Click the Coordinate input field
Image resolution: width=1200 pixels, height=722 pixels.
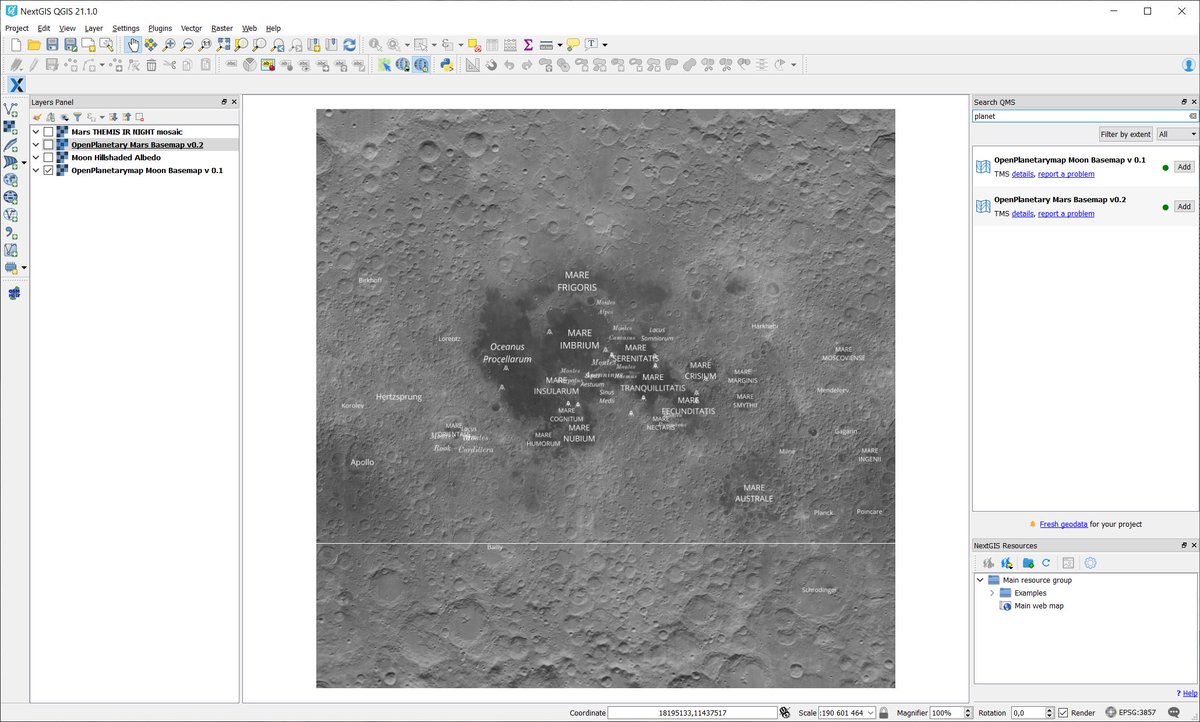click(x=693, y=713)
